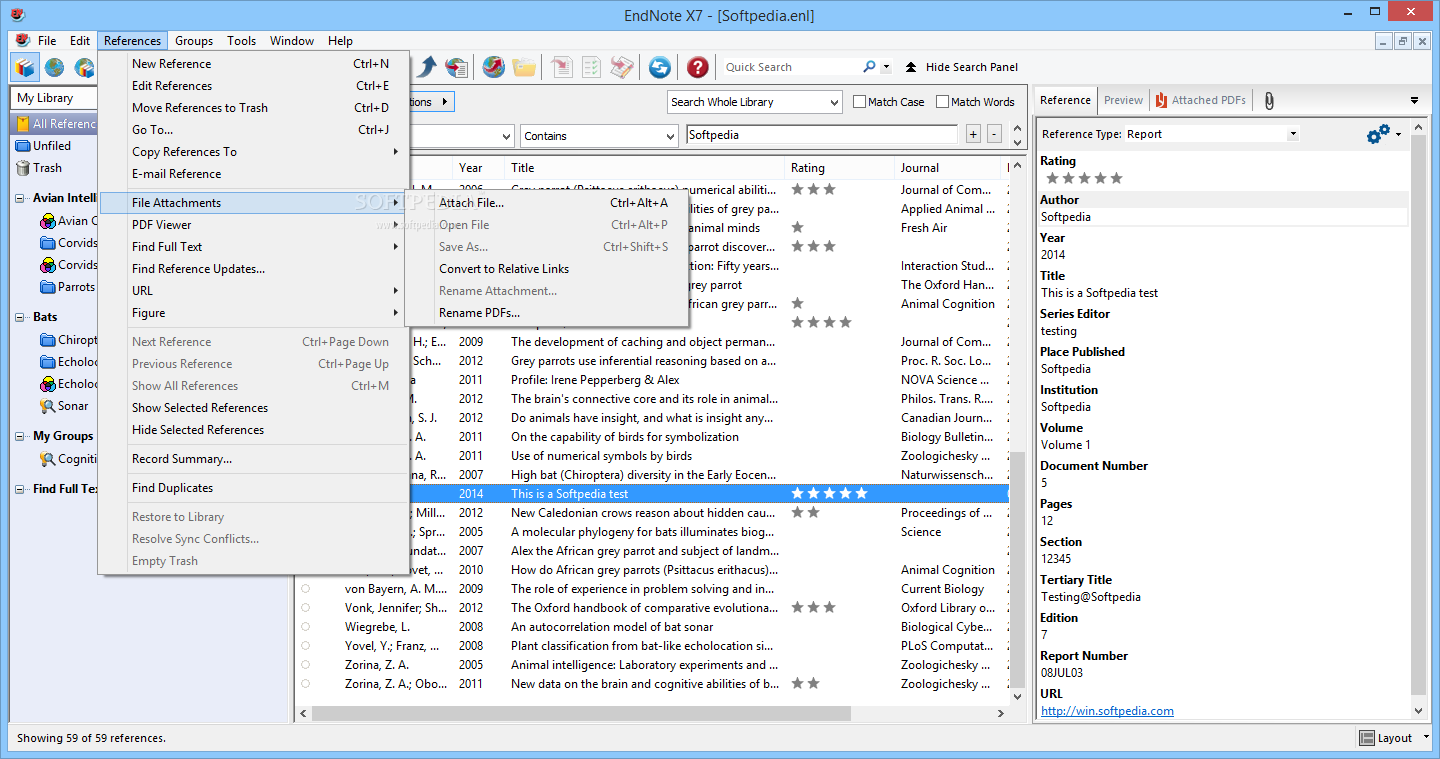
Task: Remove search row with minus button
Action: pos(994,134)
